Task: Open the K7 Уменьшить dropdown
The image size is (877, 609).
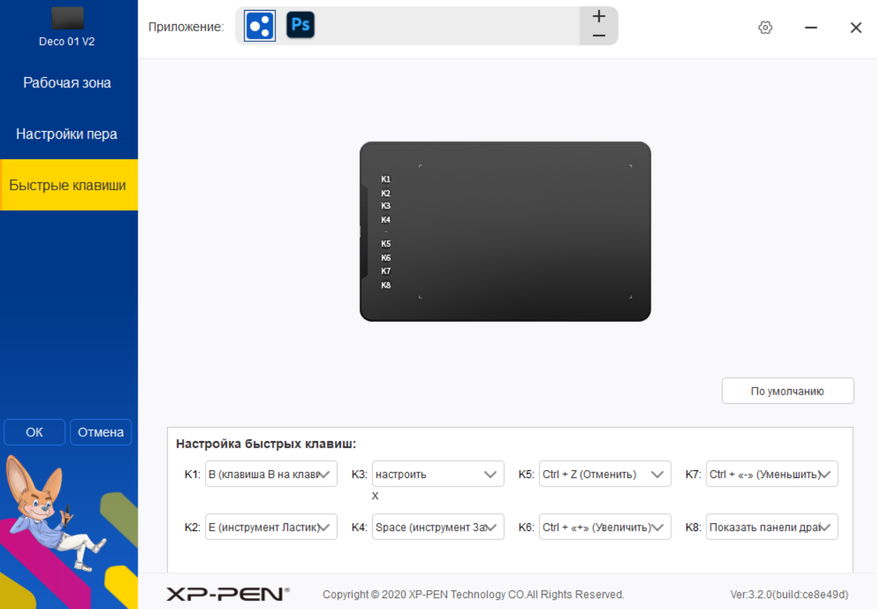Action: (772, 474)
